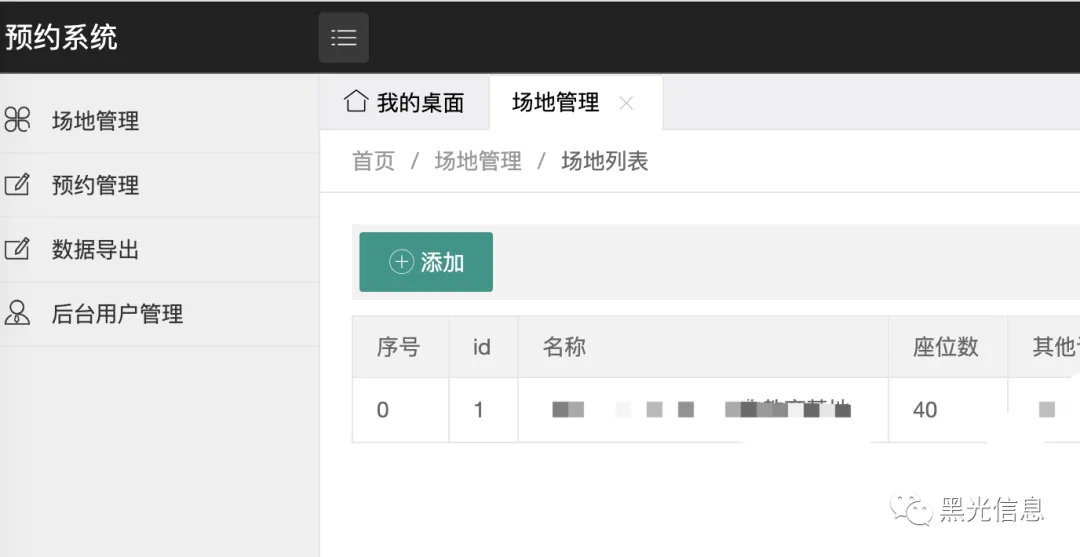The height and width of the screenshot is (557, 1080).
Task: Click the home icon in 我的桌面 tab
Action: pos(355,101)
